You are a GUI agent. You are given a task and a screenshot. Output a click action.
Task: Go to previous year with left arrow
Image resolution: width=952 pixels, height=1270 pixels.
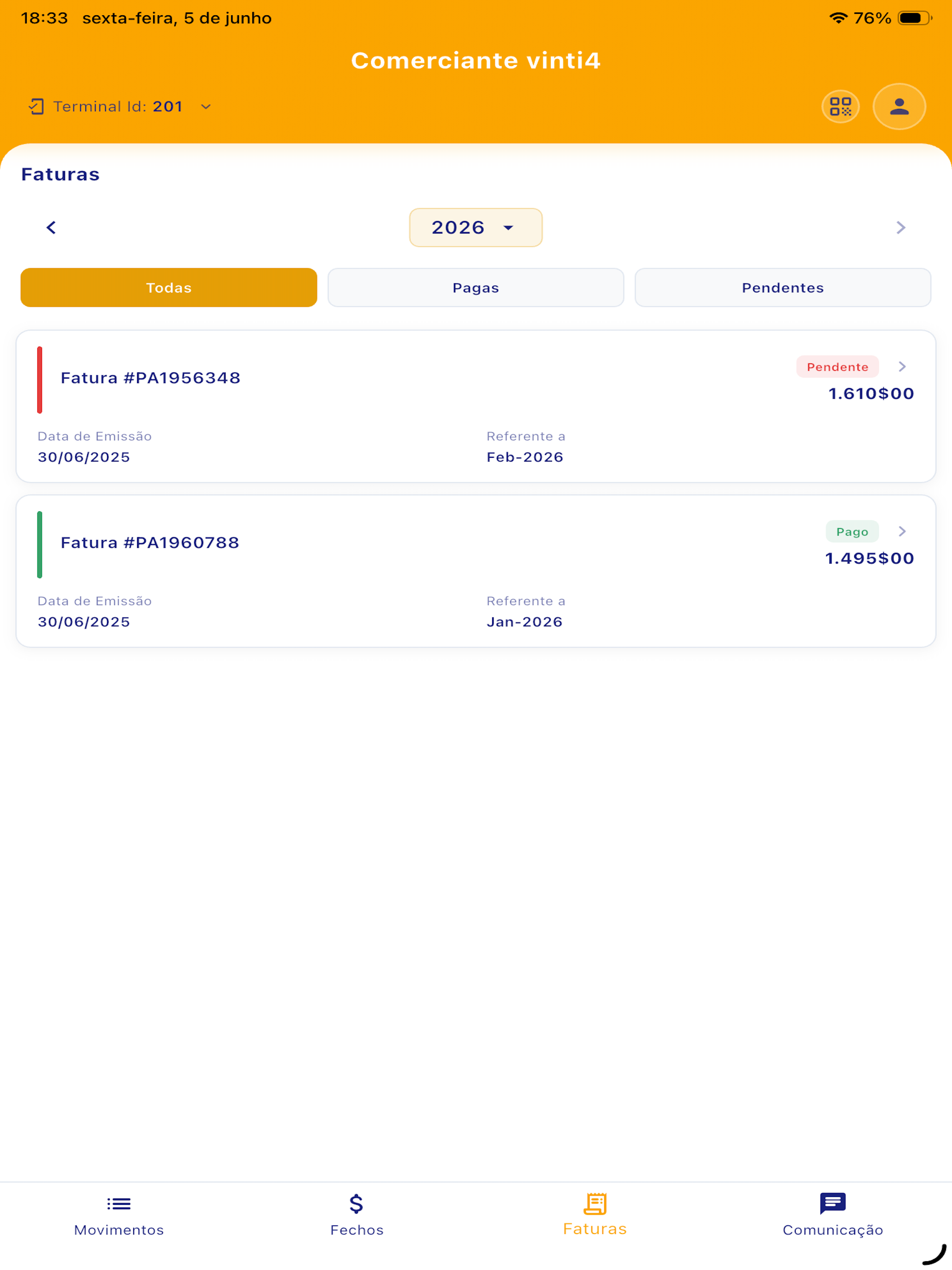tap(51, 228)
